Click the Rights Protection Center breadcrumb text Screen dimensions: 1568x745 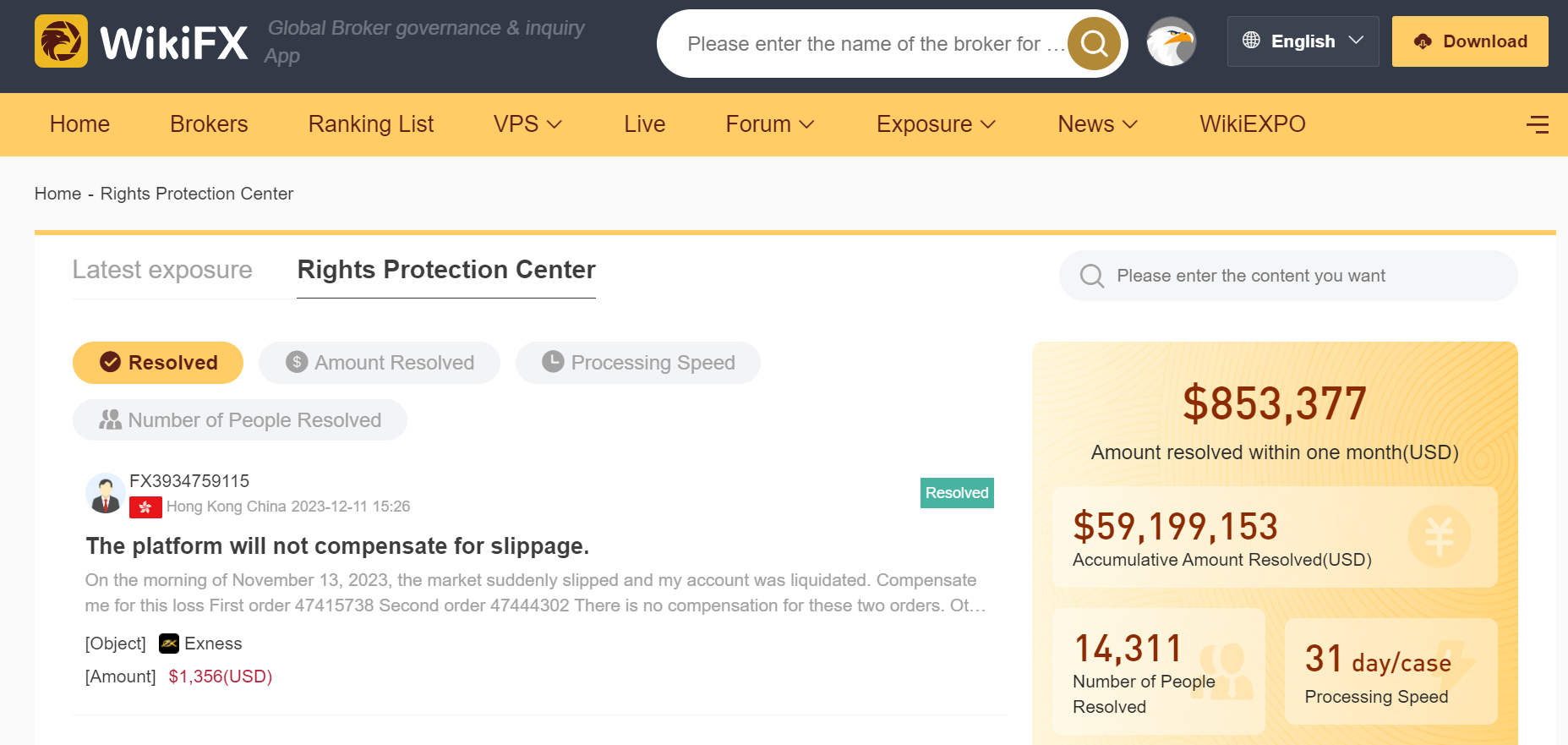tap(197, 194)
